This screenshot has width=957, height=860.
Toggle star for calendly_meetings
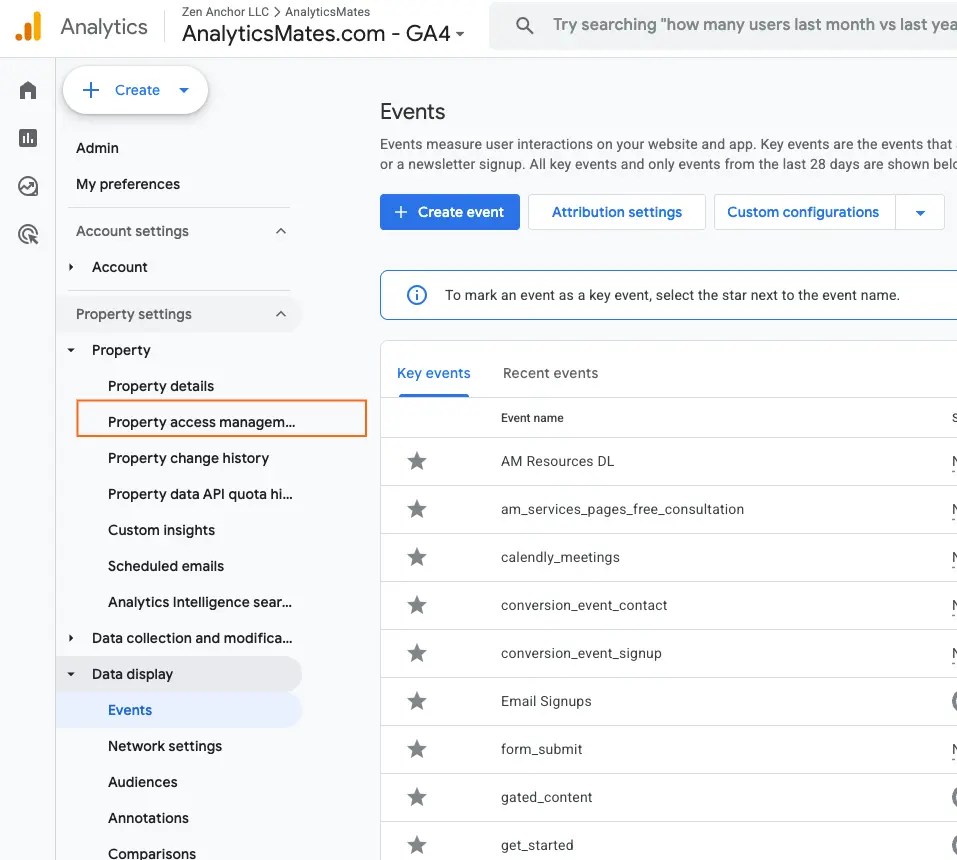pyautogui.click(x=417, y=557)
